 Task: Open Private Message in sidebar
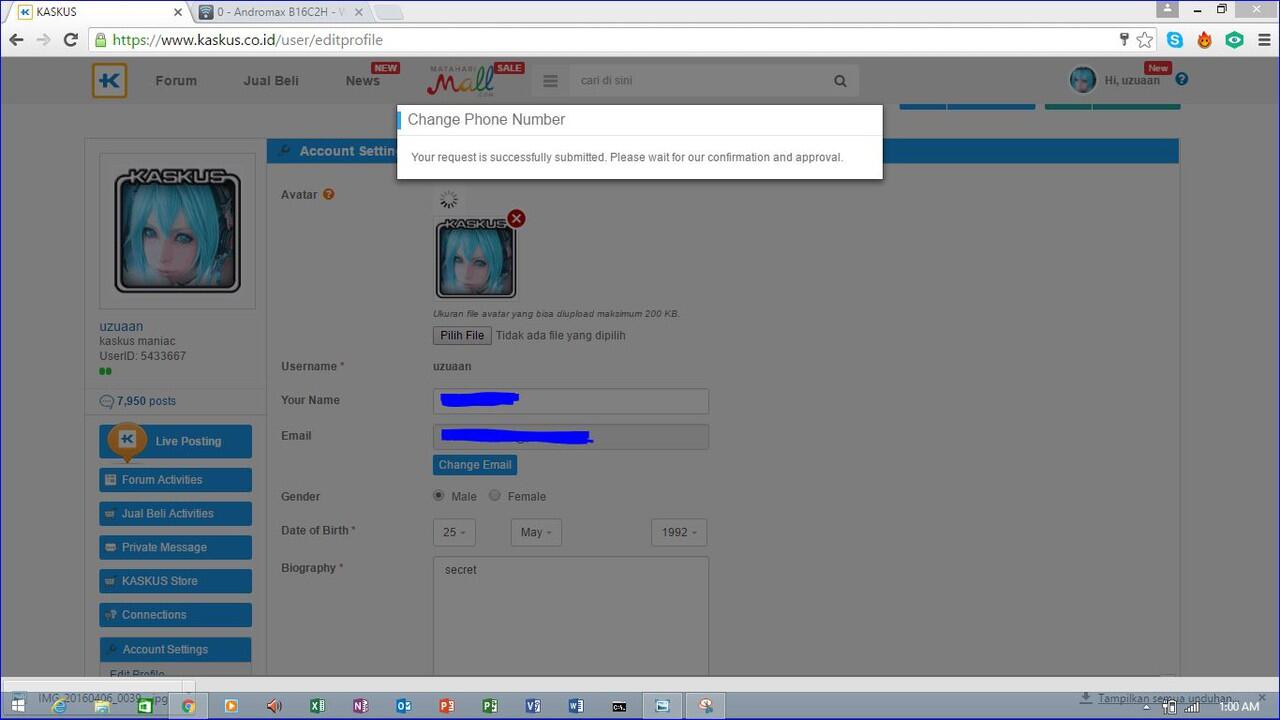(175, 548)
